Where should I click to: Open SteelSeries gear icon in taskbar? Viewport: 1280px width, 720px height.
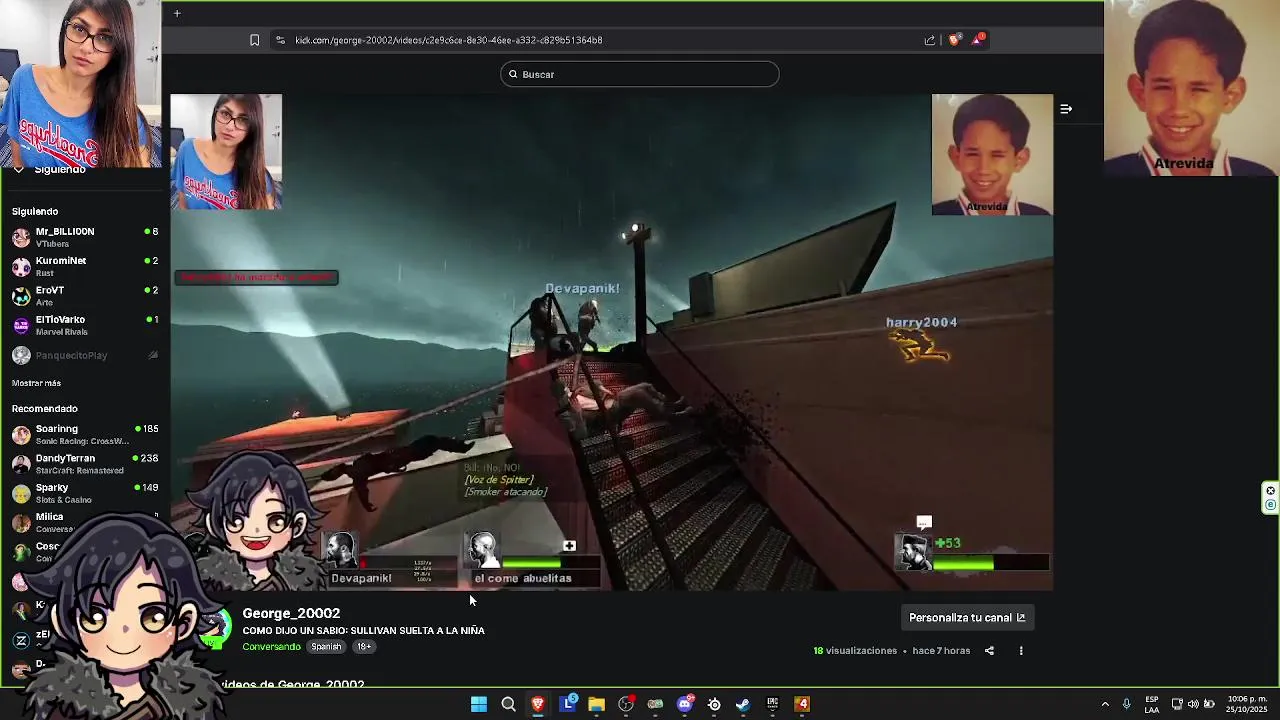pyautogui.click(x=714, y=704)
